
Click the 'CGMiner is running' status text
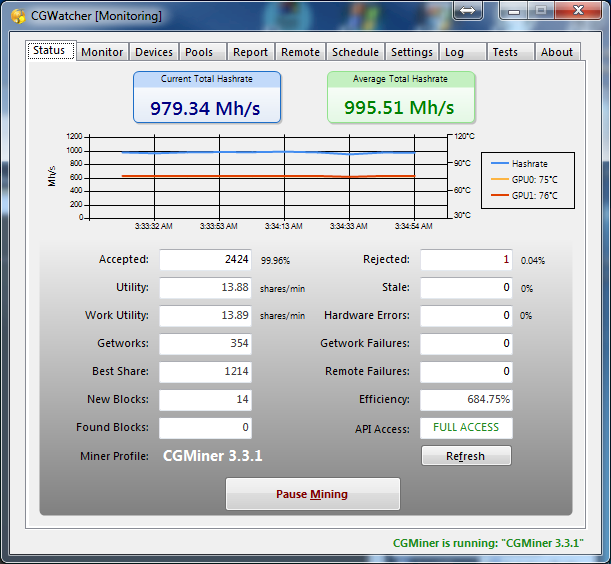(x=488, y=543)
